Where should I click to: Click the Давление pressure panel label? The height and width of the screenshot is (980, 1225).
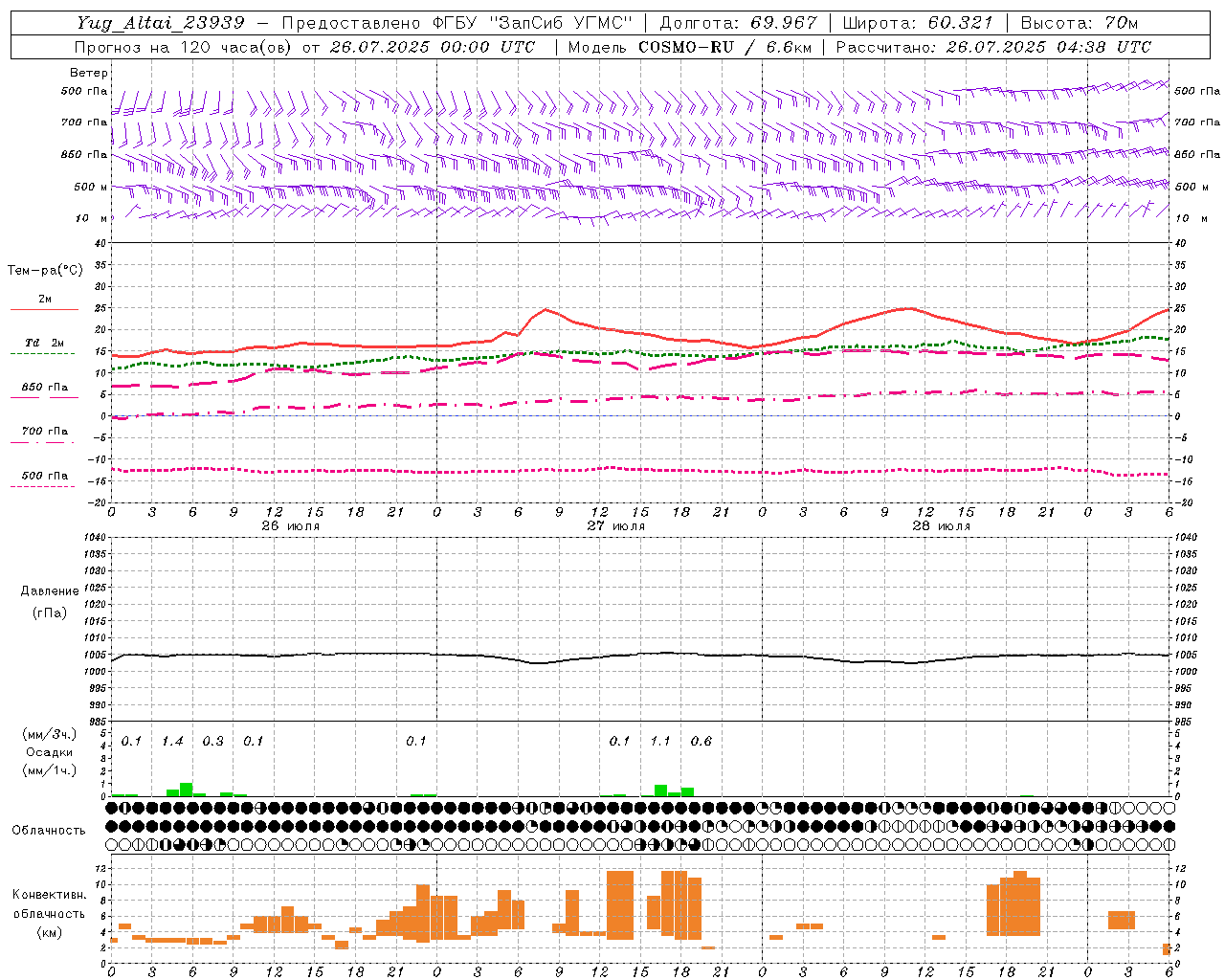pyautogui.click(x=50, y=591)
